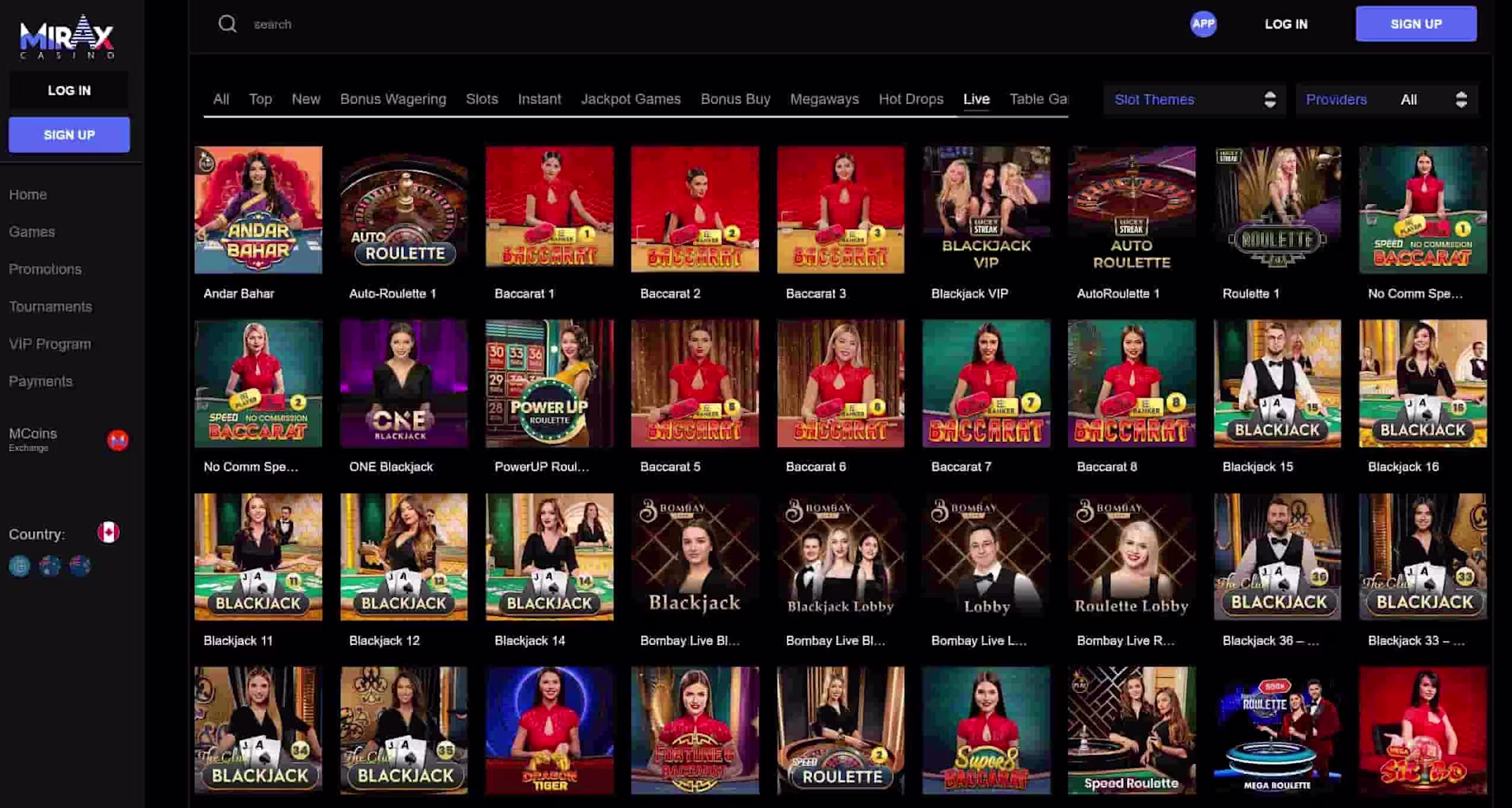Open Tournaments in the sidebar
The width and height of the screenshot is (1512, 808).
[50, 306]
